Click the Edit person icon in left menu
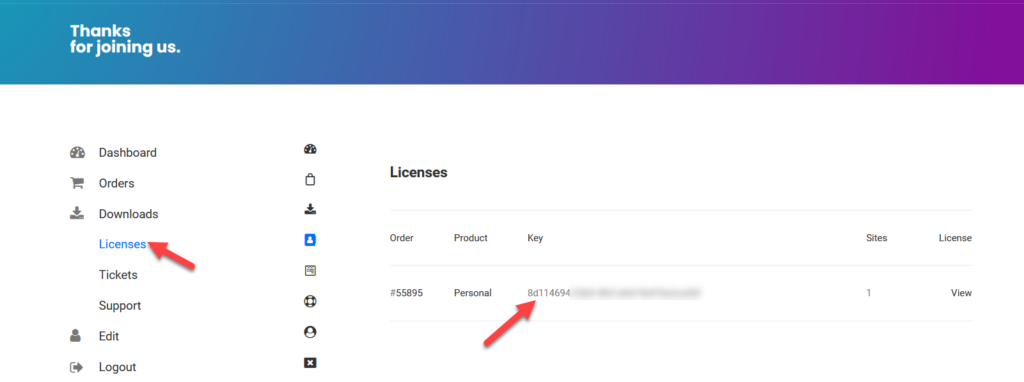1024x382 pixels. click(76, 336)
